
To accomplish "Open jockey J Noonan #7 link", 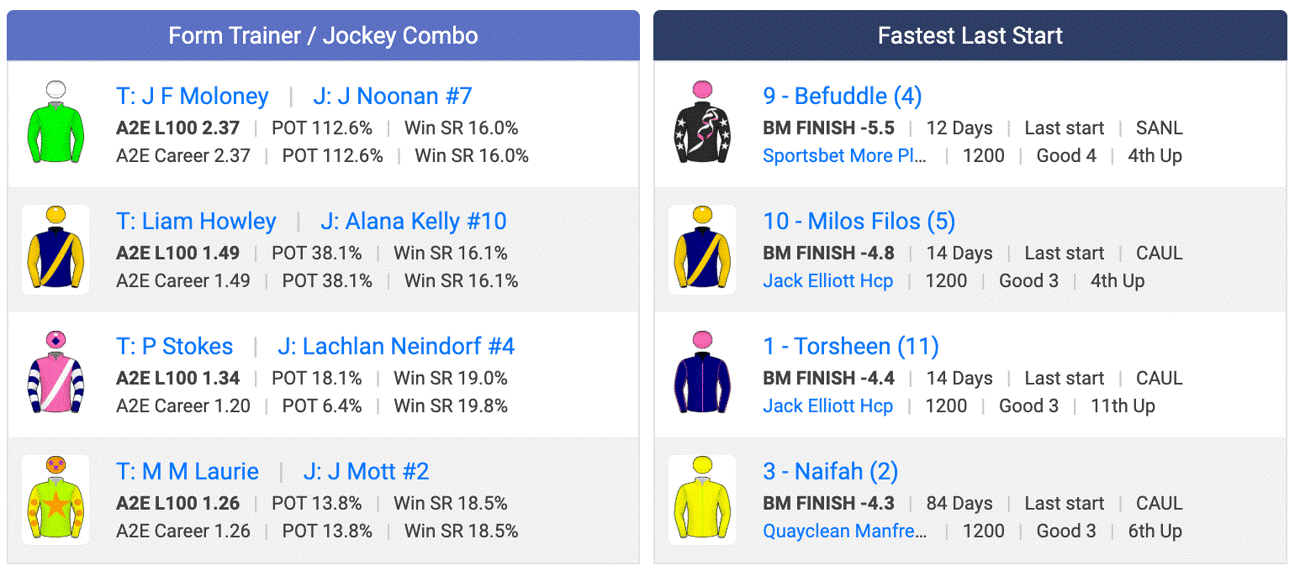I will tap(392, 96).
